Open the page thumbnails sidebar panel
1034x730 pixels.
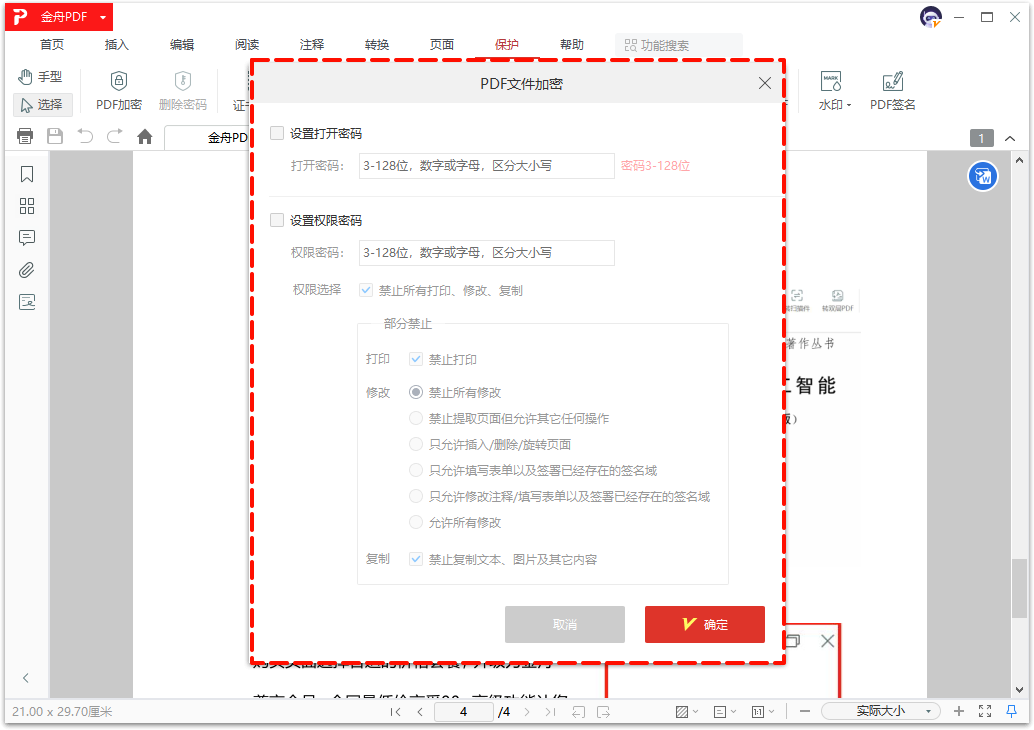coord(27,206)
